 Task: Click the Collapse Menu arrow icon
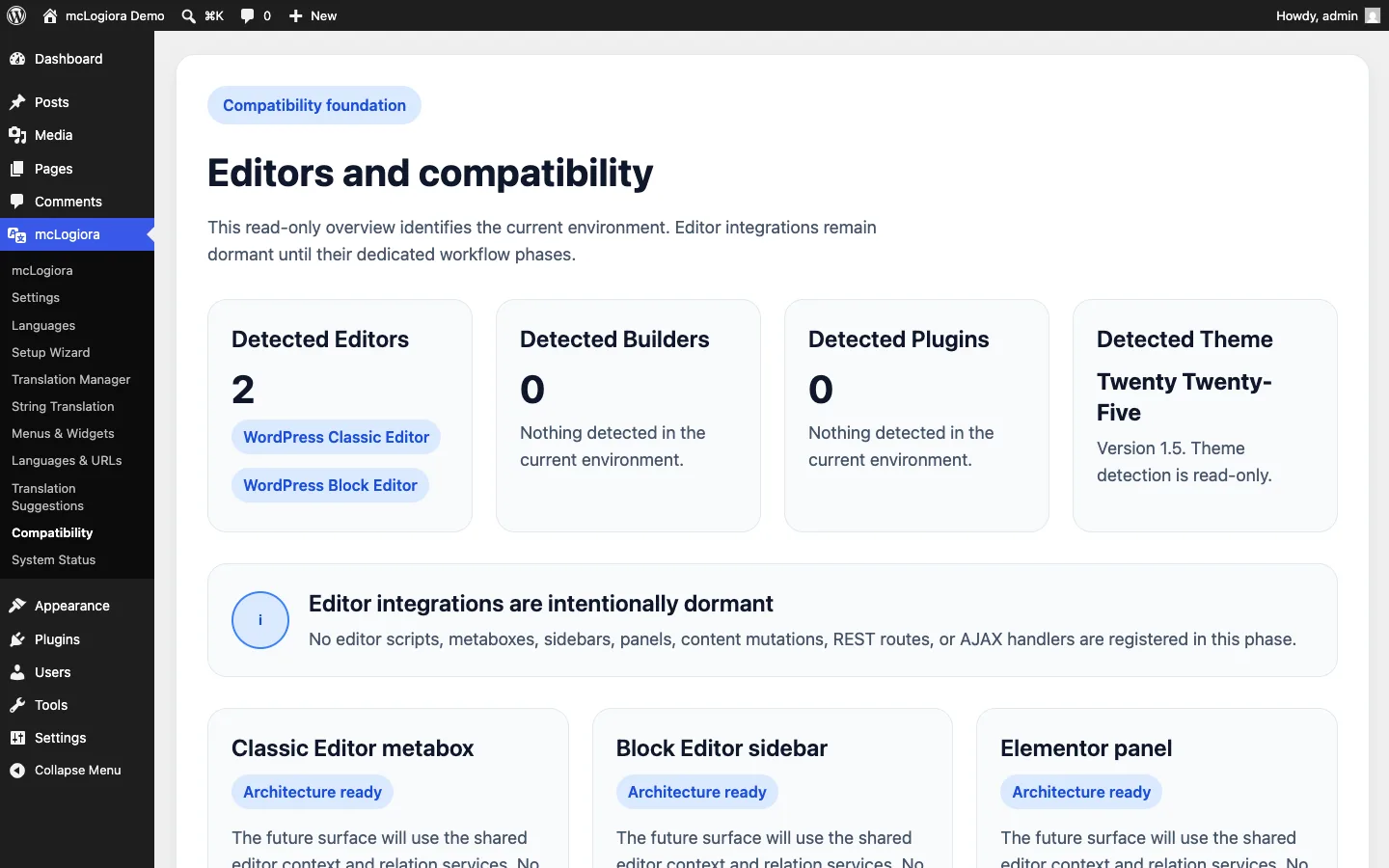[x=17, y=771]
